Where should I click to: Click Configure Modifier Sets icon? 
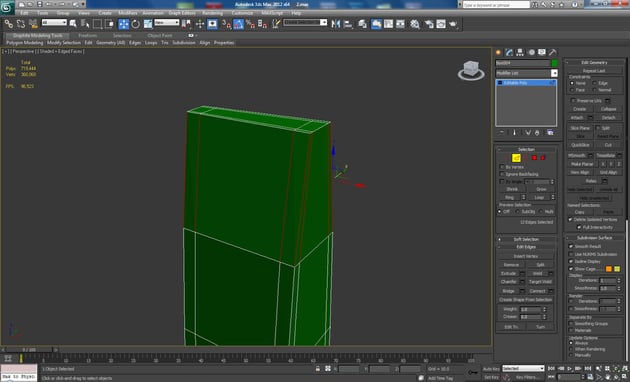[x=550, y=133]
